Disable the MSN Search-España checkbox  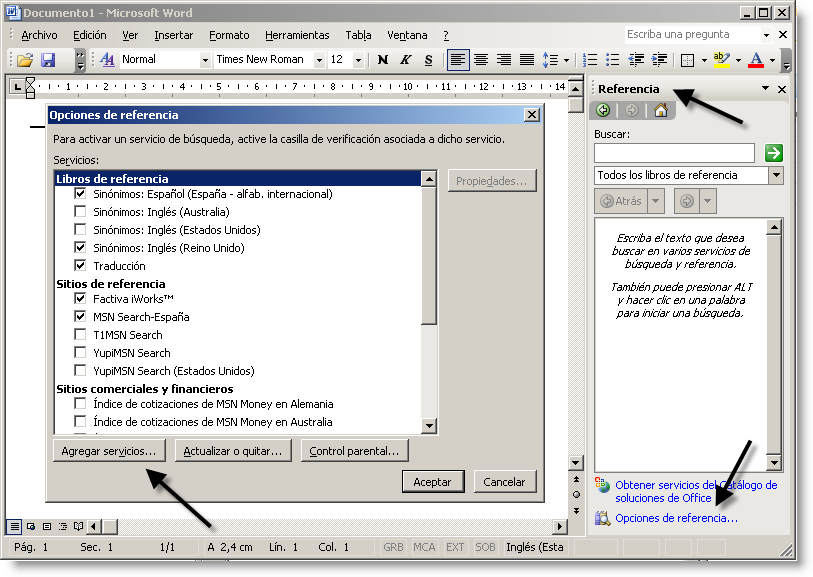point(81,317)
